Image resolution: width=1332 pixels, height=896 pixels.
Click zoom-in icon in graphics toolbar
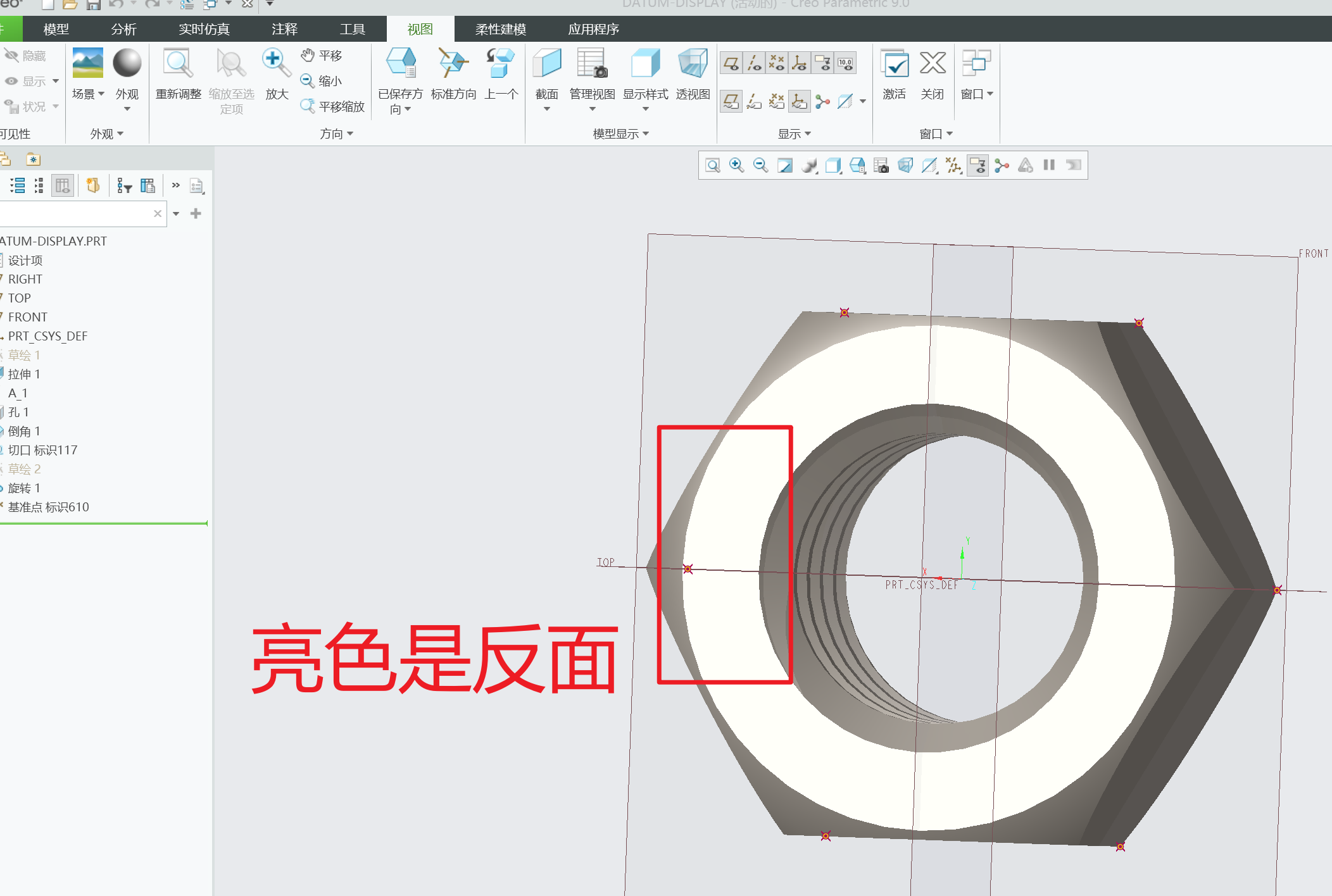click(736, 166)
